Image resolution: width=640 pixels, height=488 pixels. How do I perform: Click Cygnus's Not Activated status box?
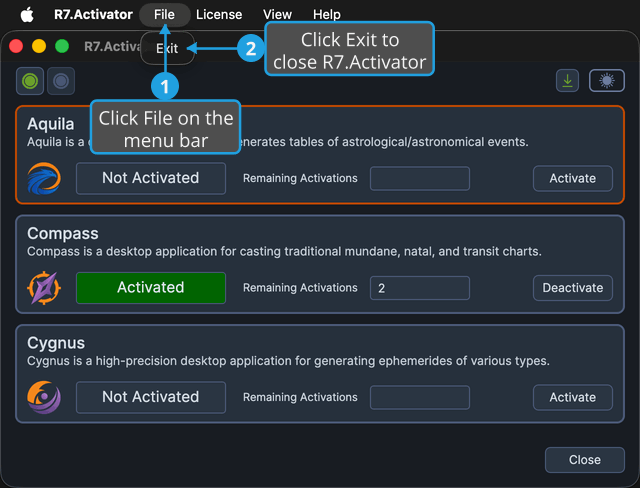(x=151, y=397)
